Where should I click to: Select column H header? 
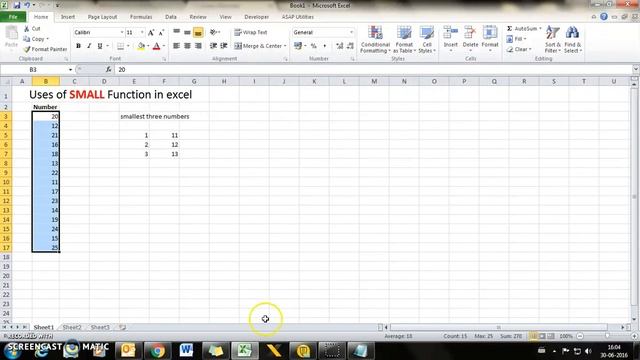click(224, 82)
